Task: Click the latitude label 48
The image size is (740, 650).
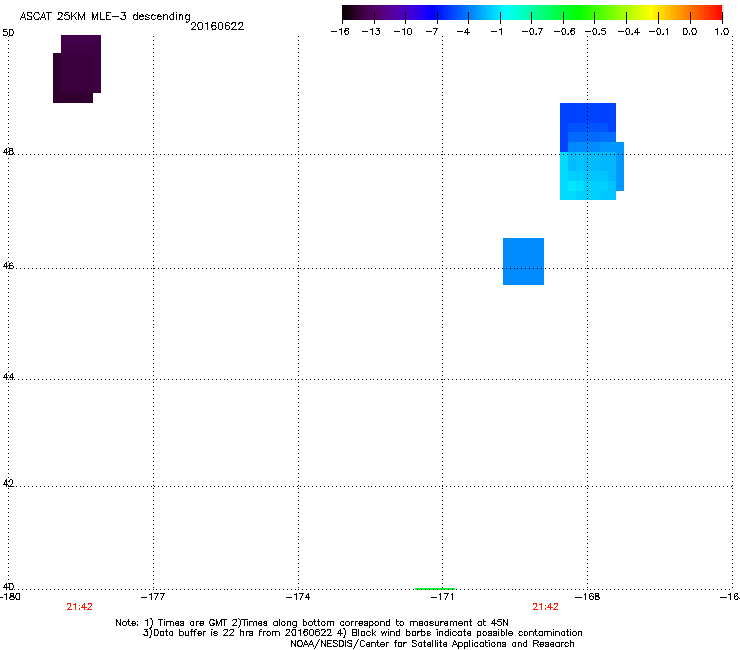Action: 8,152
